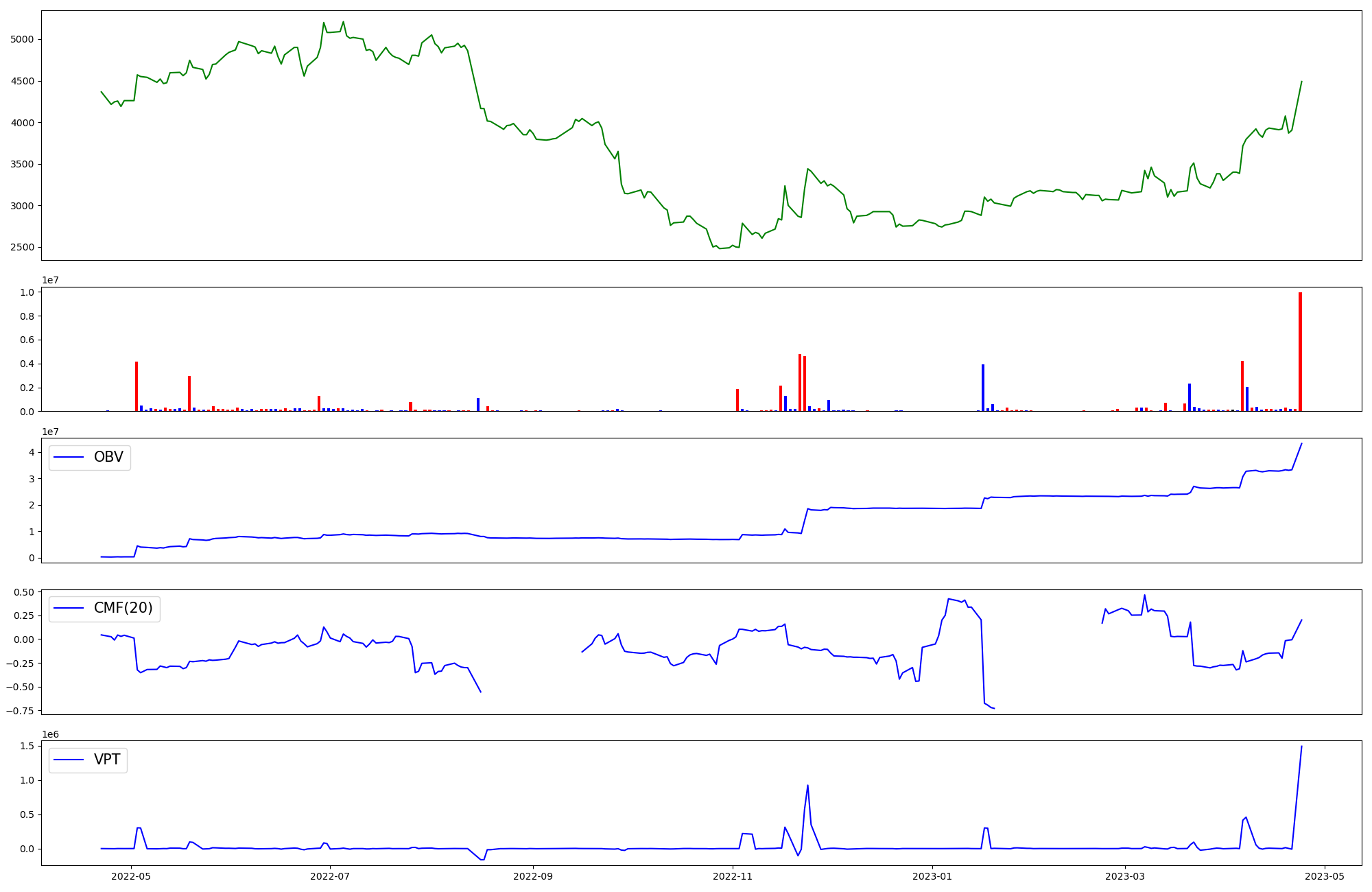Click the 5000 price axis tick label
1372x892 pixels.
click(x=22, y=39)
